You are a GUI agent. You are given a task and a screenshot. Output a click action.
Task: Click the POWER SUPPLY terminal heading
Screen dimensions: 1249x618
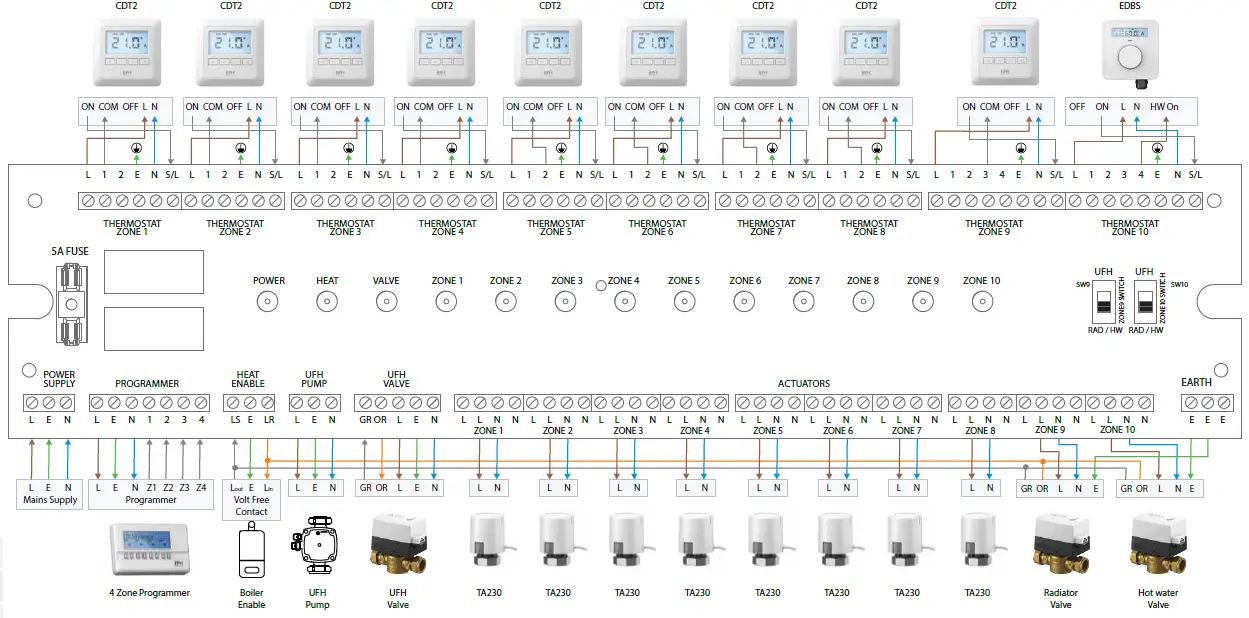pyautogui.click(x=59, y=379)
